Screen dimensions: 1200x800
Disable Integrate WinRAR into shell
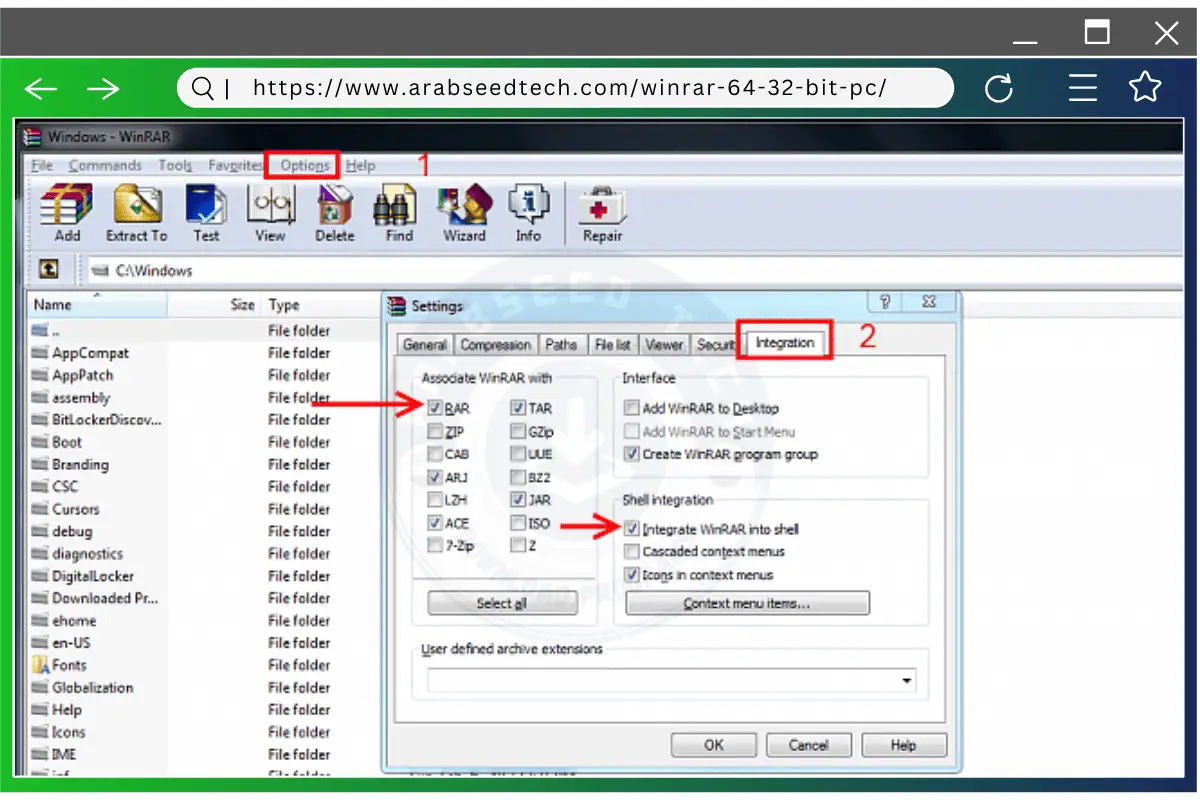pyautogui.click(x=634, y=529)
